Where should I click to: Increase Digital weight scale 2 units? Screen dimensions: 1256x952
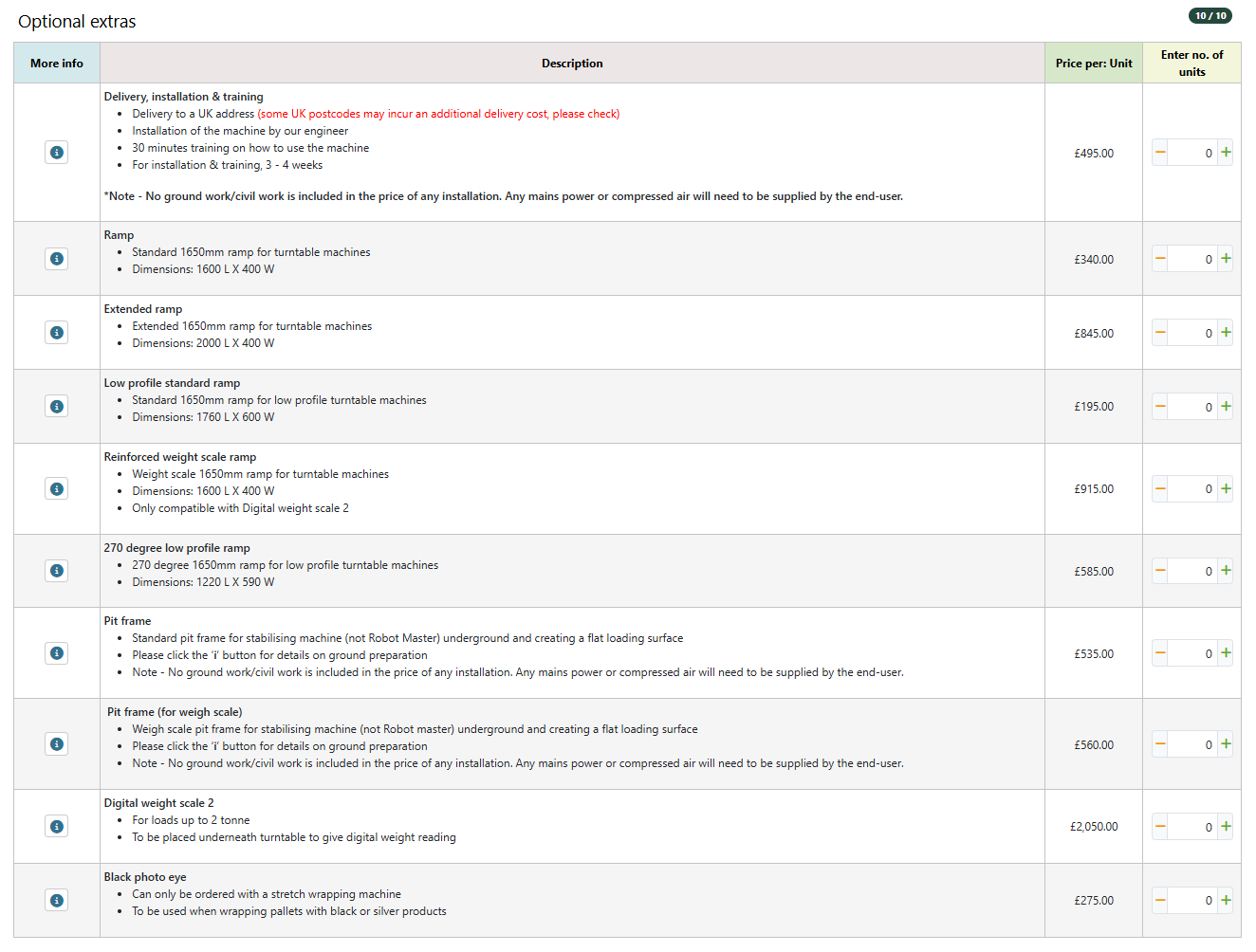pyautogui.click(x=1226, y=827)
